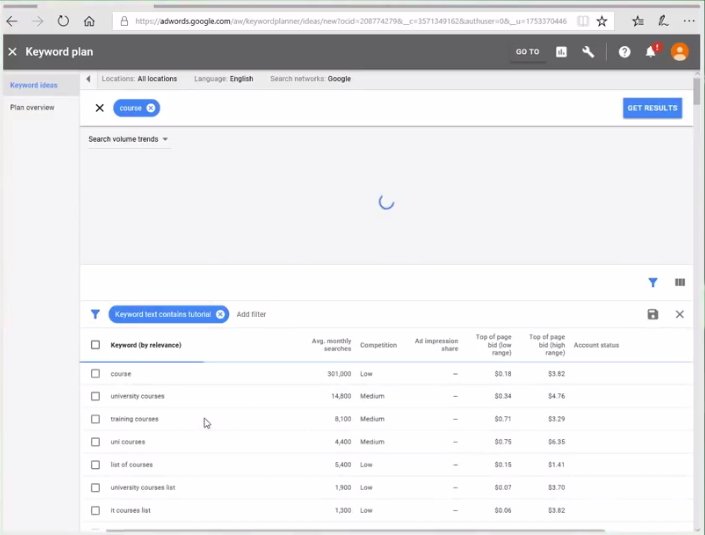This screenshot has width=705, height=535.
Task: Click the $6.35 high bid value
Action: 557,442
